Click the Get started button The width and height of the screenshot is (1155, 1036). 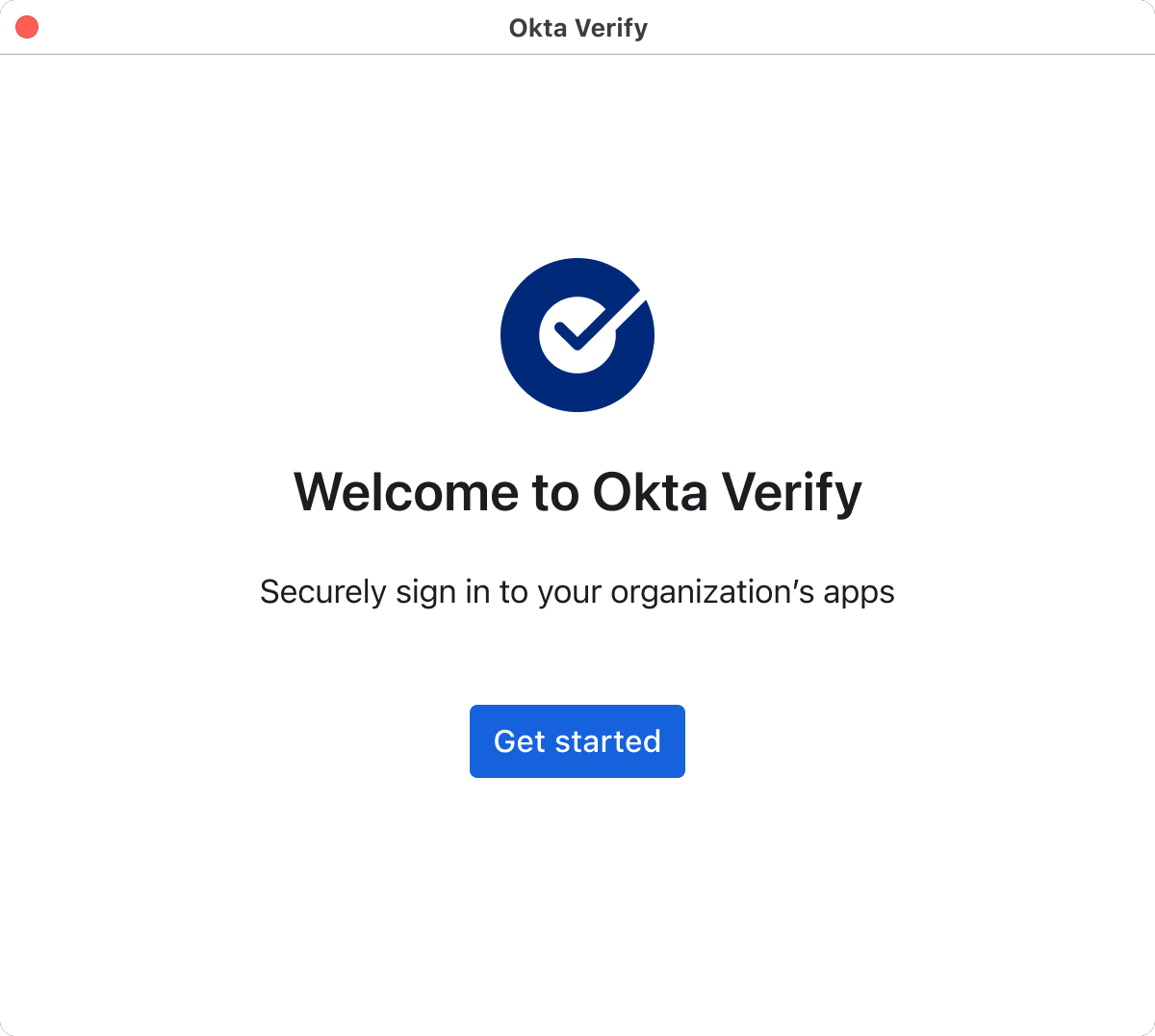(577, 741)
